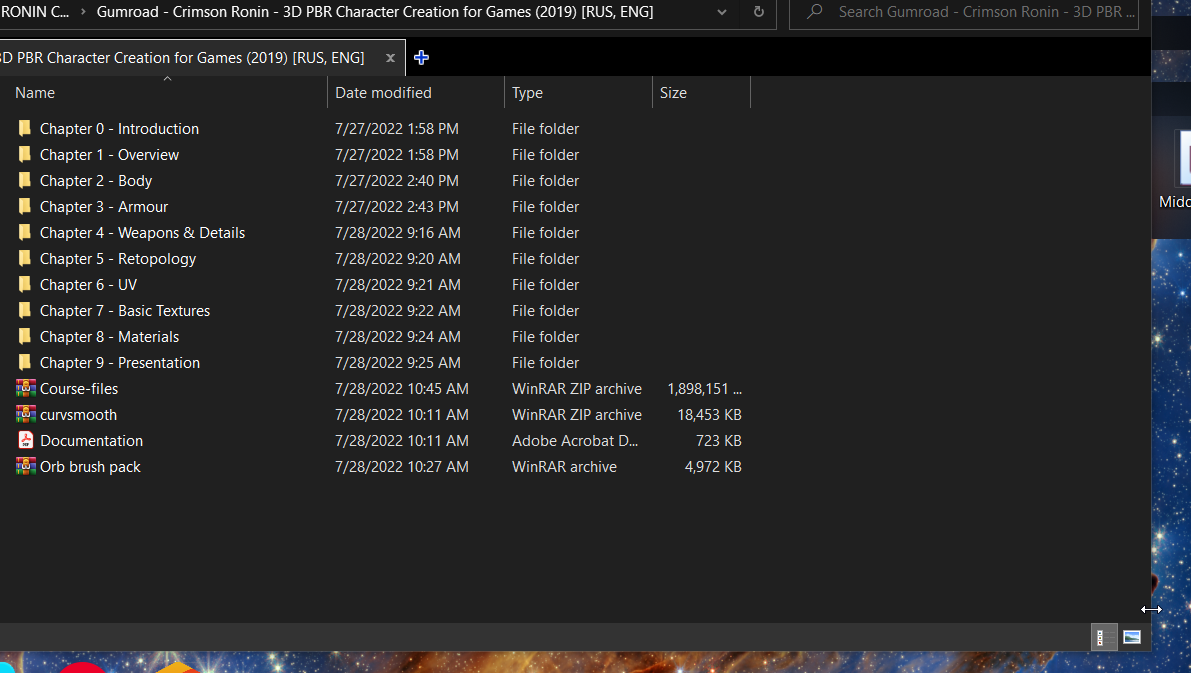Switch to large thumbnails view icon
This screenshot has width=1191, height=673.
pos(1132,637)
